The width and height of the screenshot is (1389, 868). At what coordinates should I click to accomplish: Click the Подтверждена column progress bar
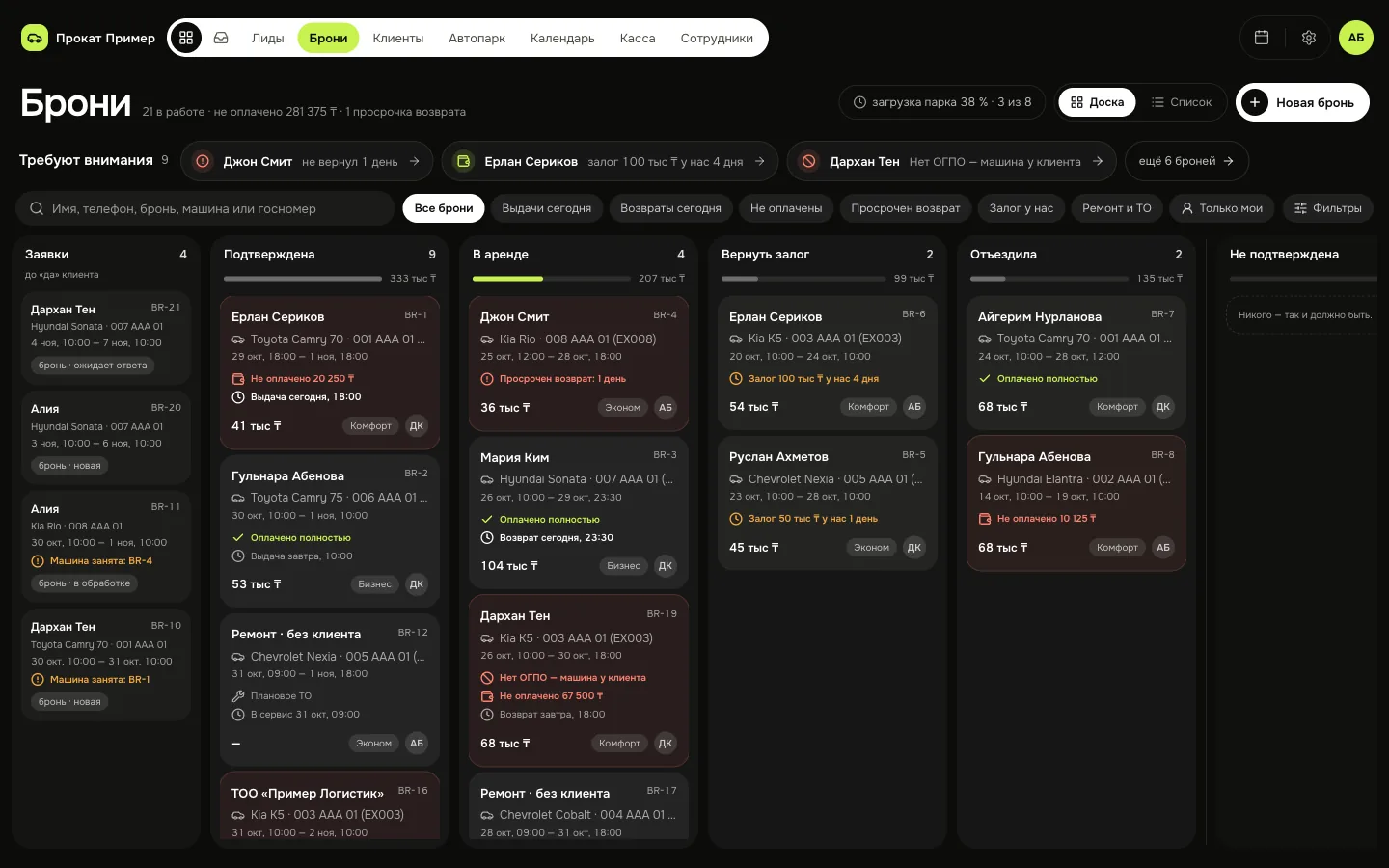(x=303, y=279)
